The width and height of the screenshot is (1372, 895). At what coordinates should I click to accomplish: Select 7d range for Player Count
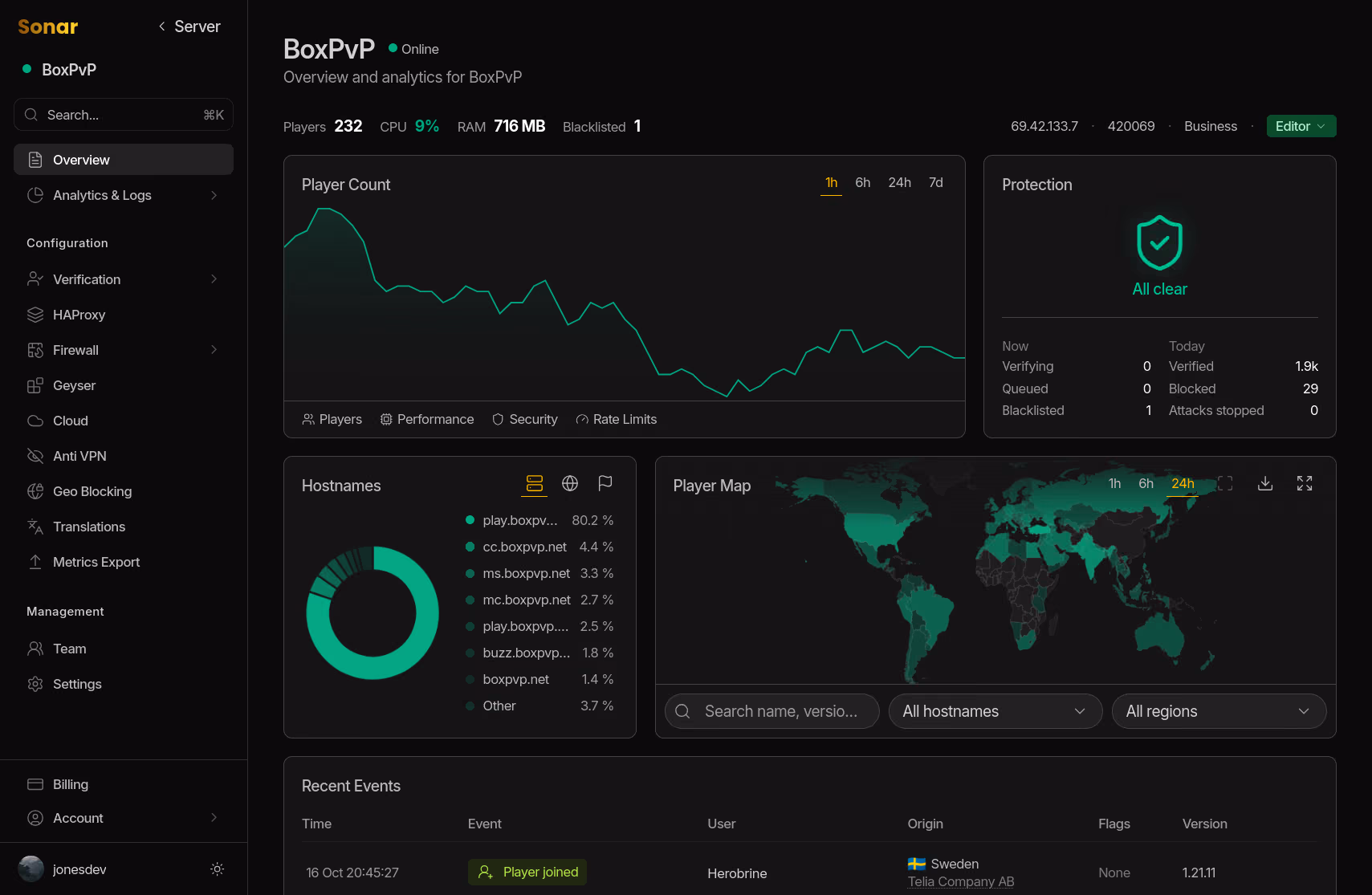pos(936,183)
